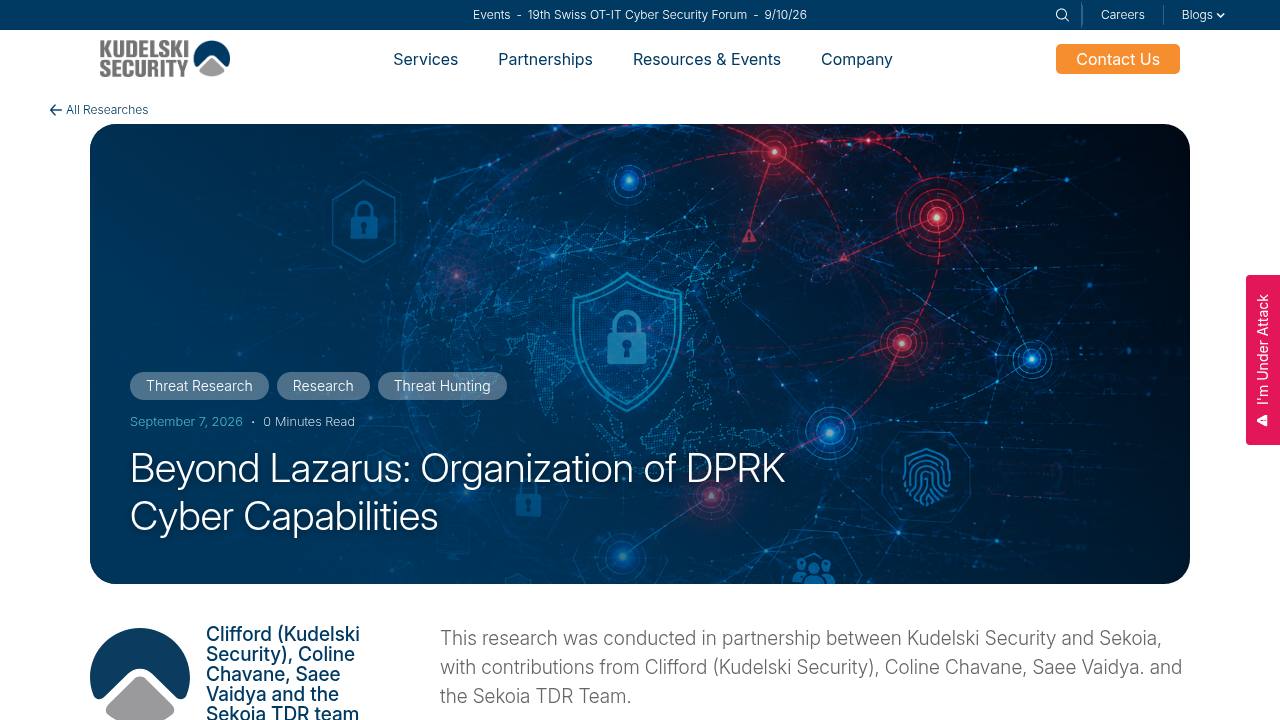Select the Threat Hunting tag
Viewport: 1280px width, 720px height.
(442, 386)
